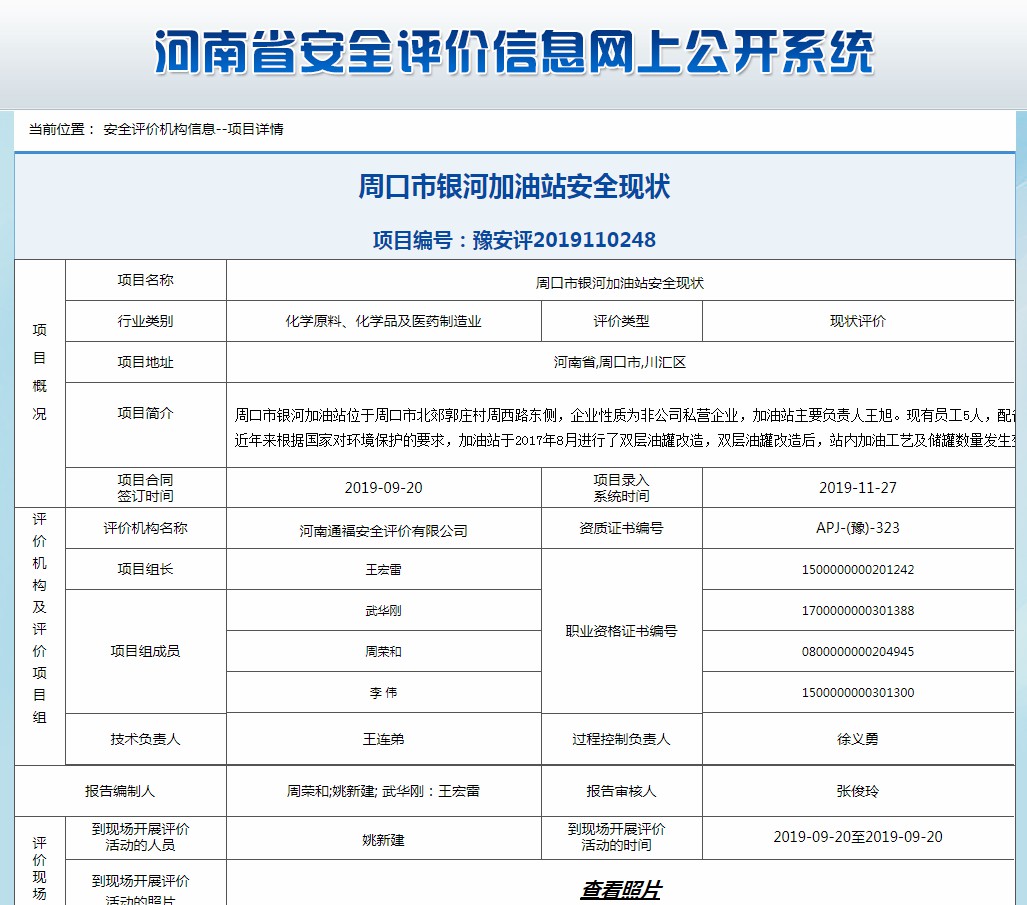Click the 评价类型 label cell

[622, 321]
